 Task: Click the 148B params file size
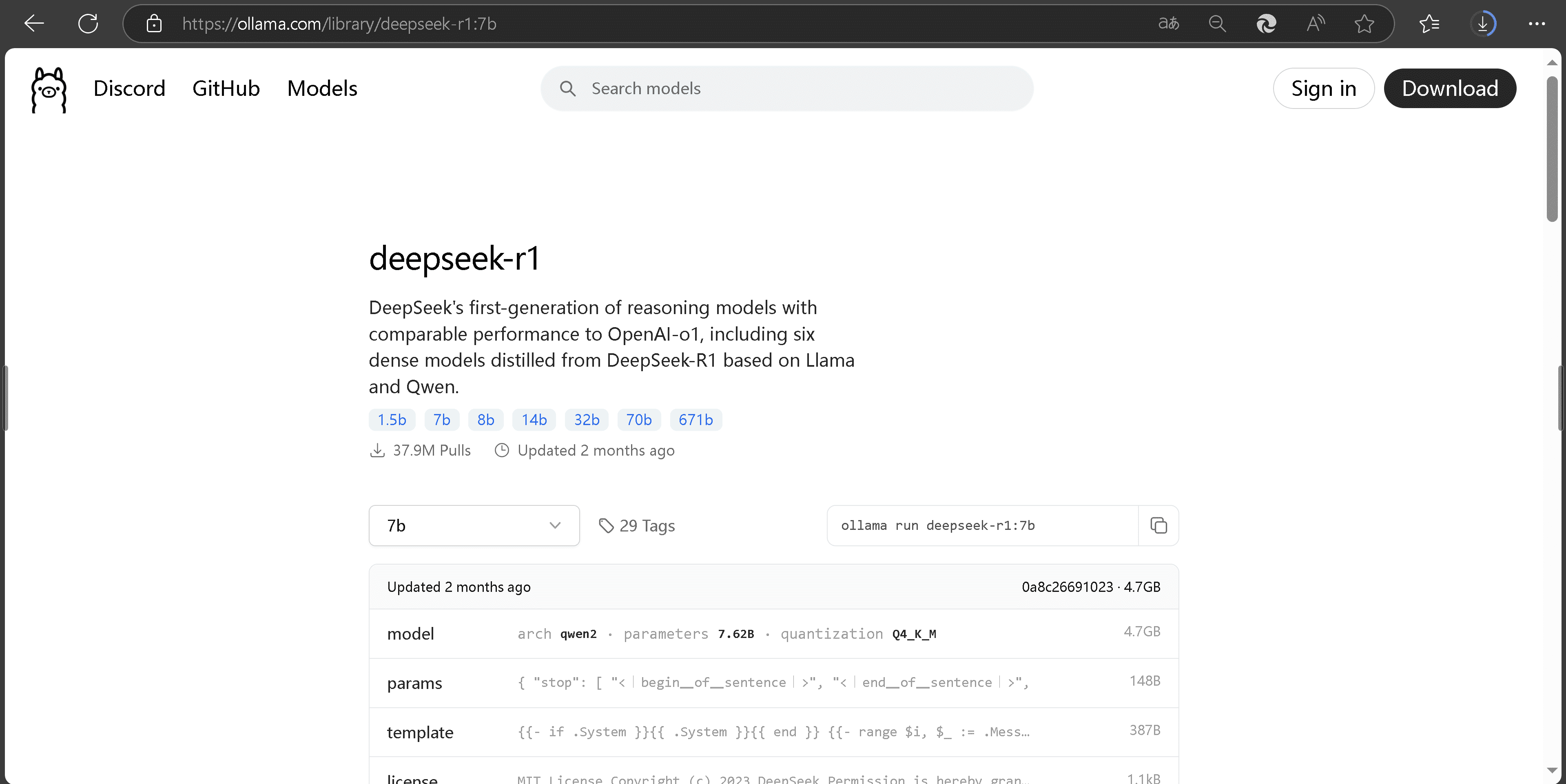1145,681
